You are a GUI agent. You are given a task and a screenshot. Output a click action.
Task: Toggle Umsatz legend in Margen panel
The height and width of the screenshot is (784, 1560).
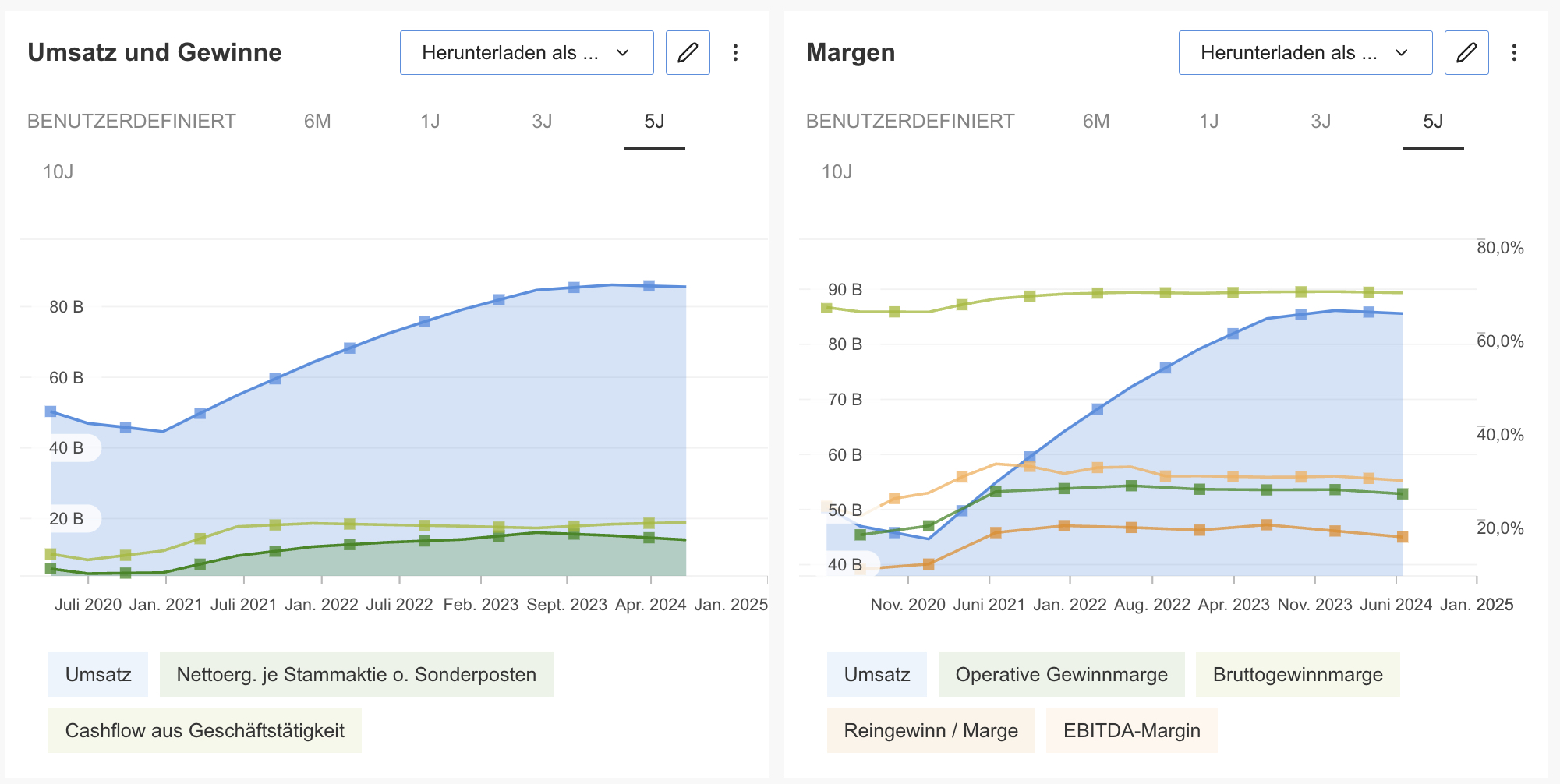(x=877, y=674)
